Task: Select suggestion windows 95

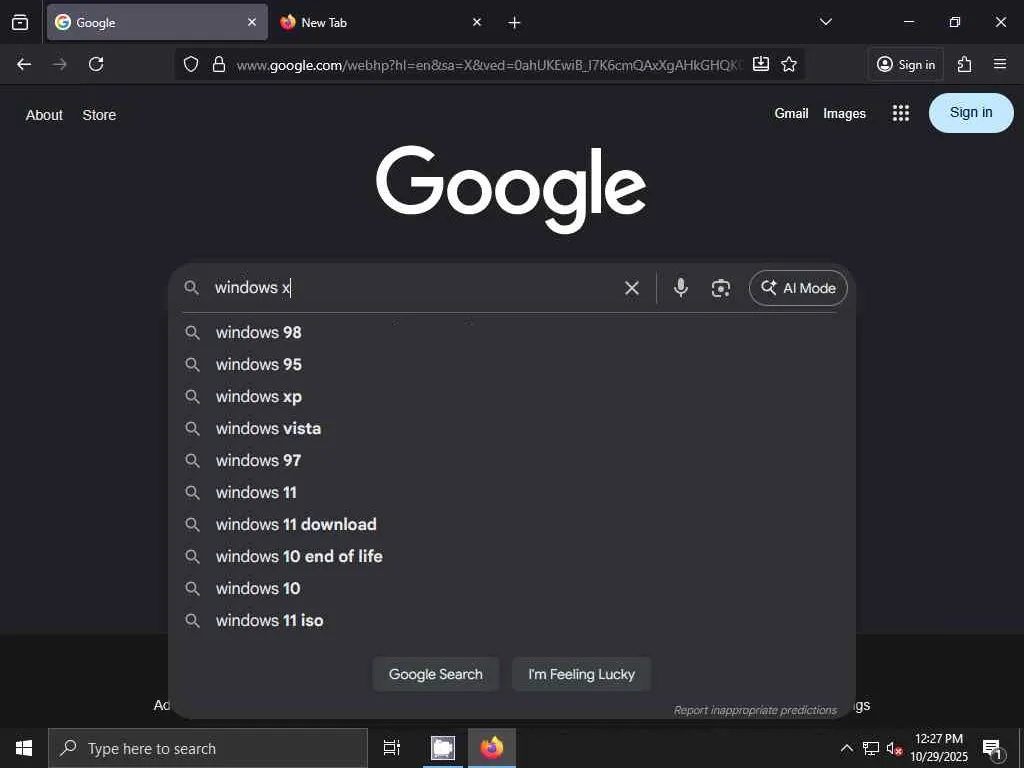Action: [511, 364]
